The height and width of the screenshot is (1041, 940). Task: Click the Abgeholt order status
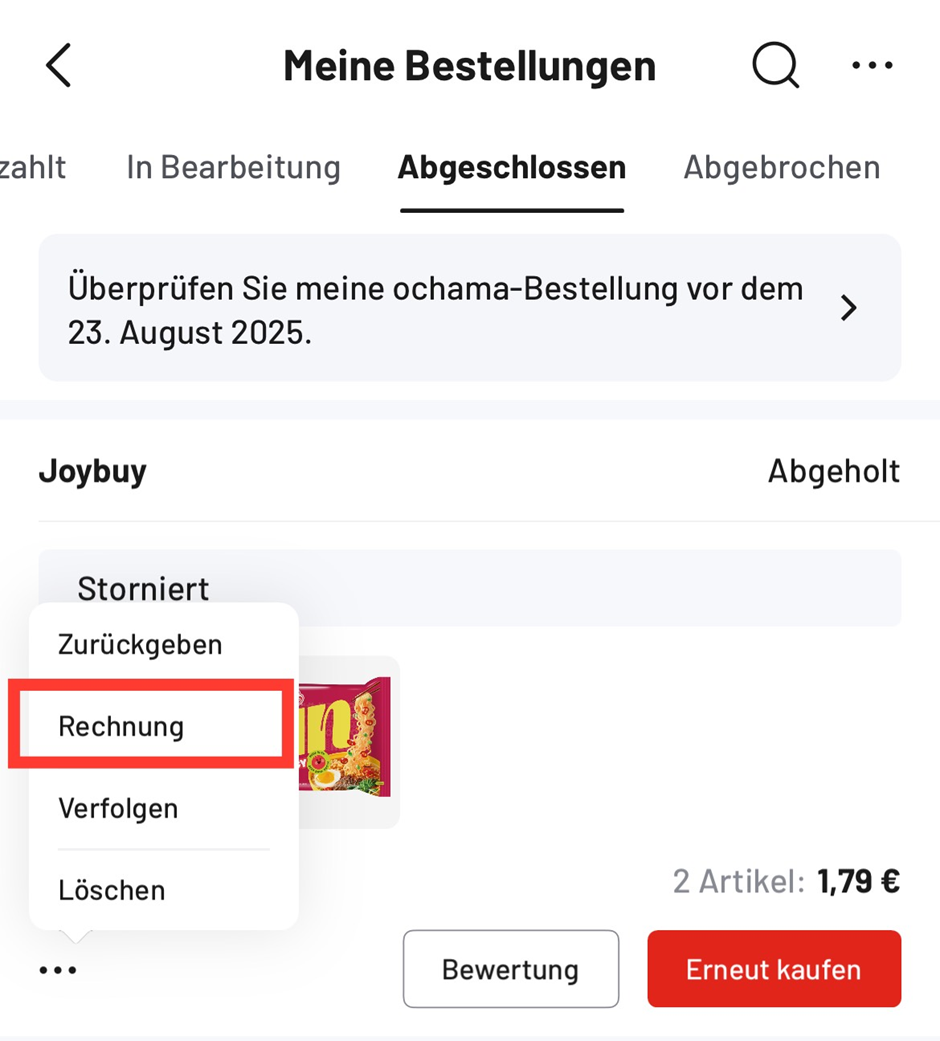(833, 471)
